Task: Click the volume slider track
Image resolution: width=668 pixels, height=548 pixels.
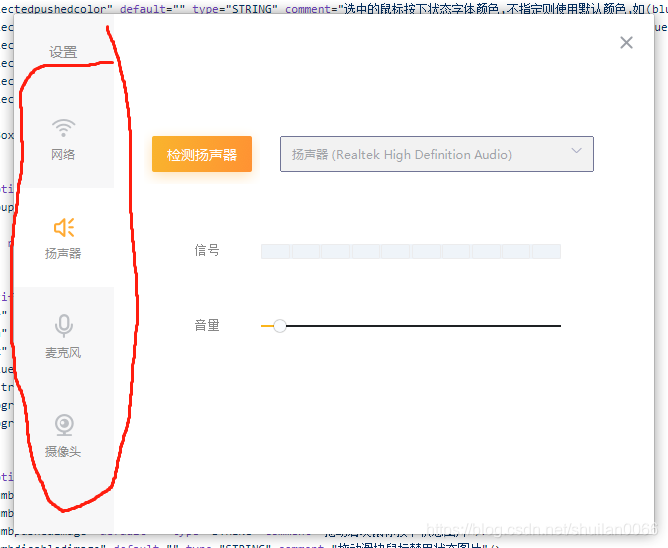Action: (411, 326)
